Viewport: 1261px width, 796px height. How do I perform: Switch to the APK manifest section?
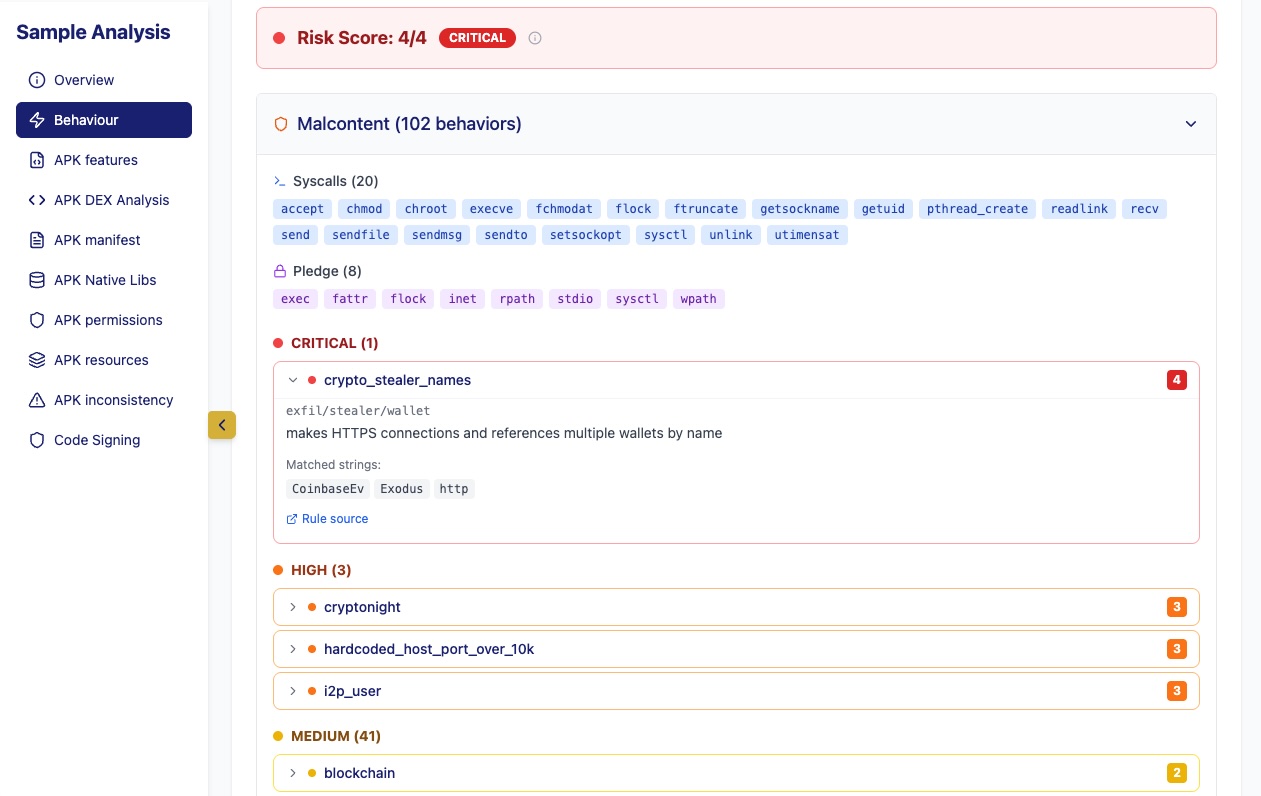(97, 240)
